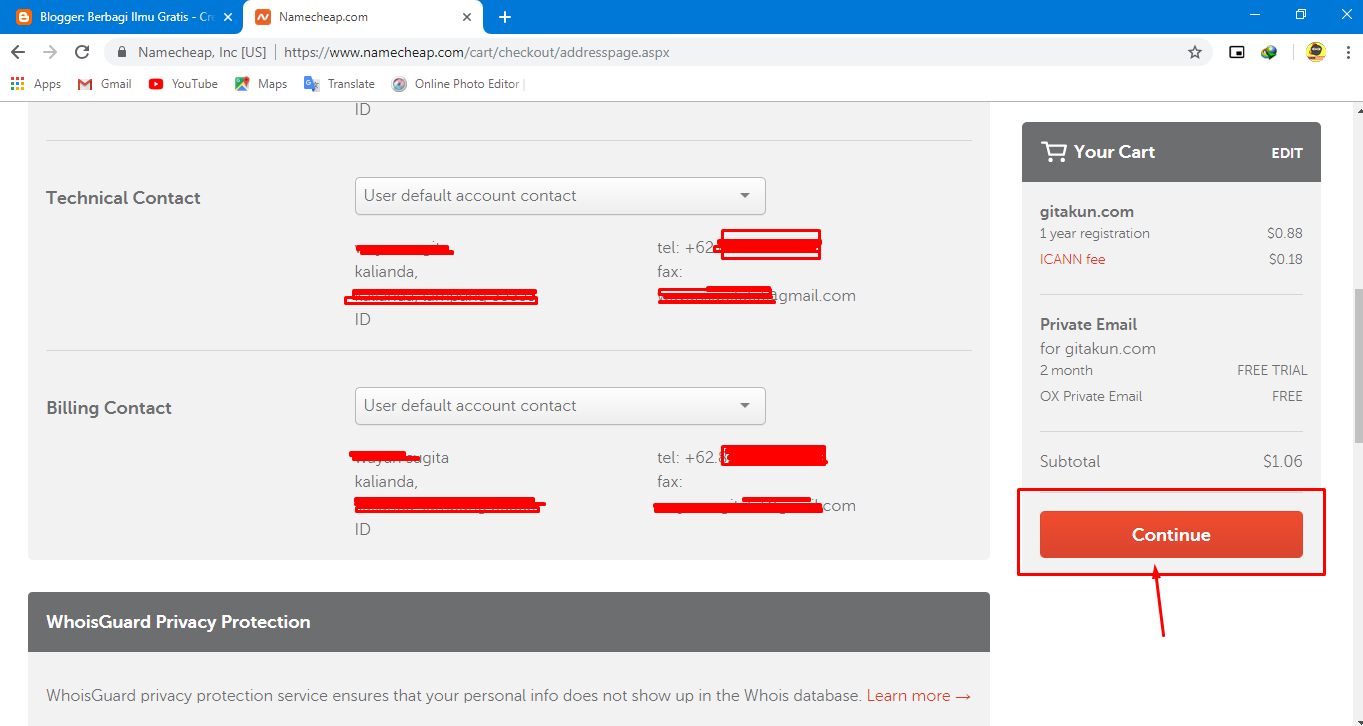Open the Billing Contact dropdown
Screen dimensions: 1363x726
click(560, 406)
